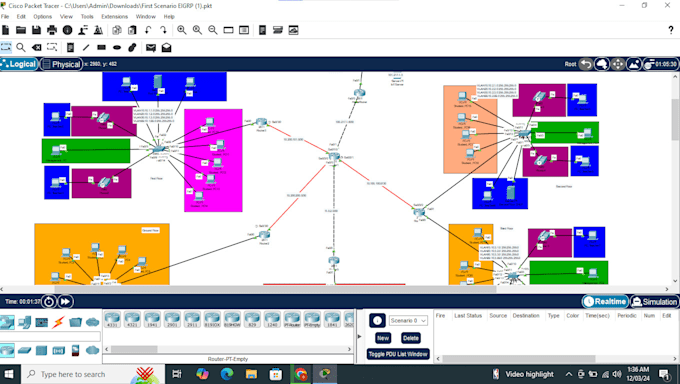Screen dimensions: 680x384
Task: Open help with the question mark
Action: tap(670, 30)
